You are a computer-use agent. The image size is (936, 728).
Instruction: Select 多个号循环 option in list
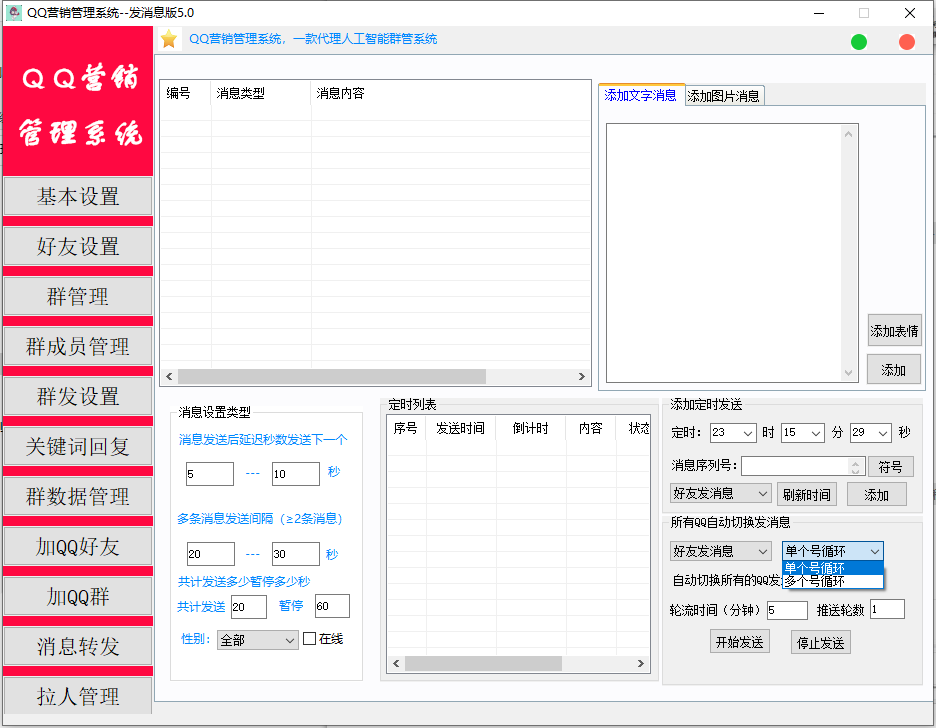[832, 581]
